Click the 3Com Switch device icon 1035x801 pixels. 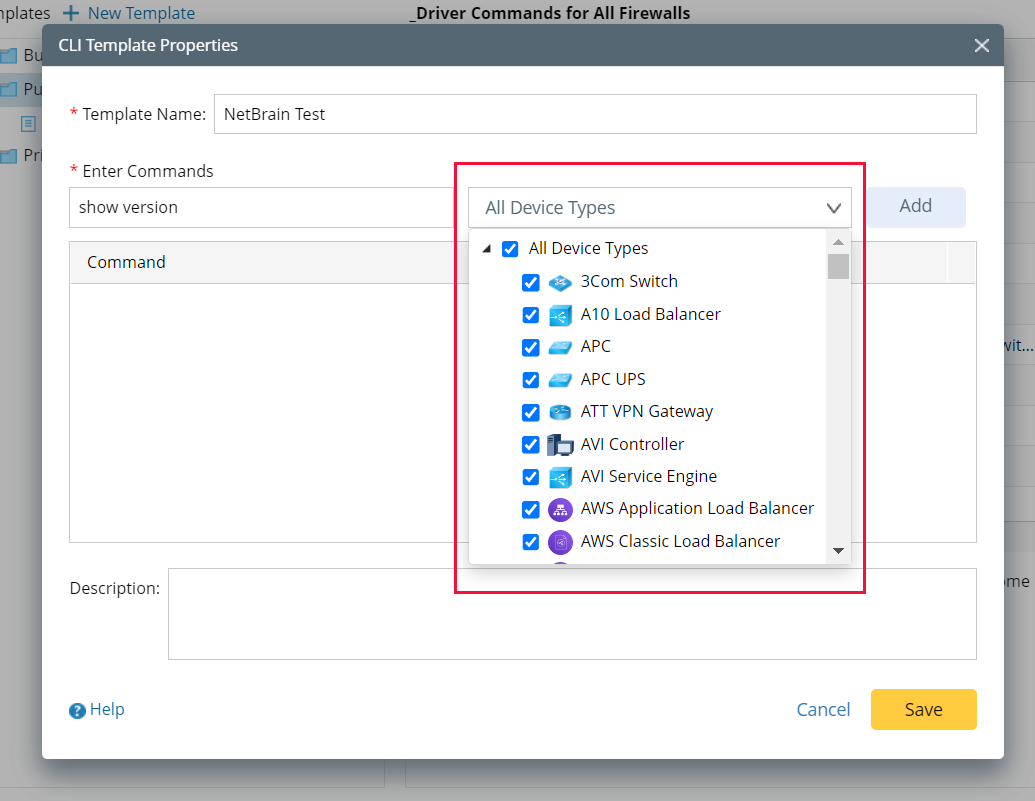pos(560,282)
